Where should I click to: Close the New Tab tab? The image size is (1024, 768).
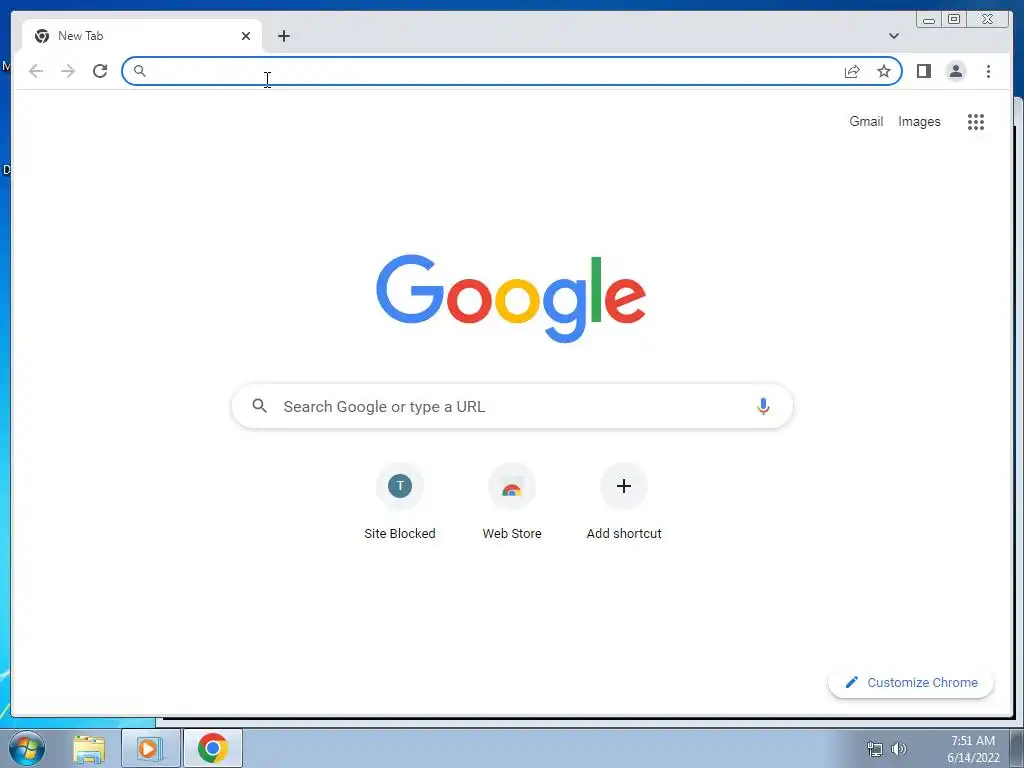tap(246, 36)
